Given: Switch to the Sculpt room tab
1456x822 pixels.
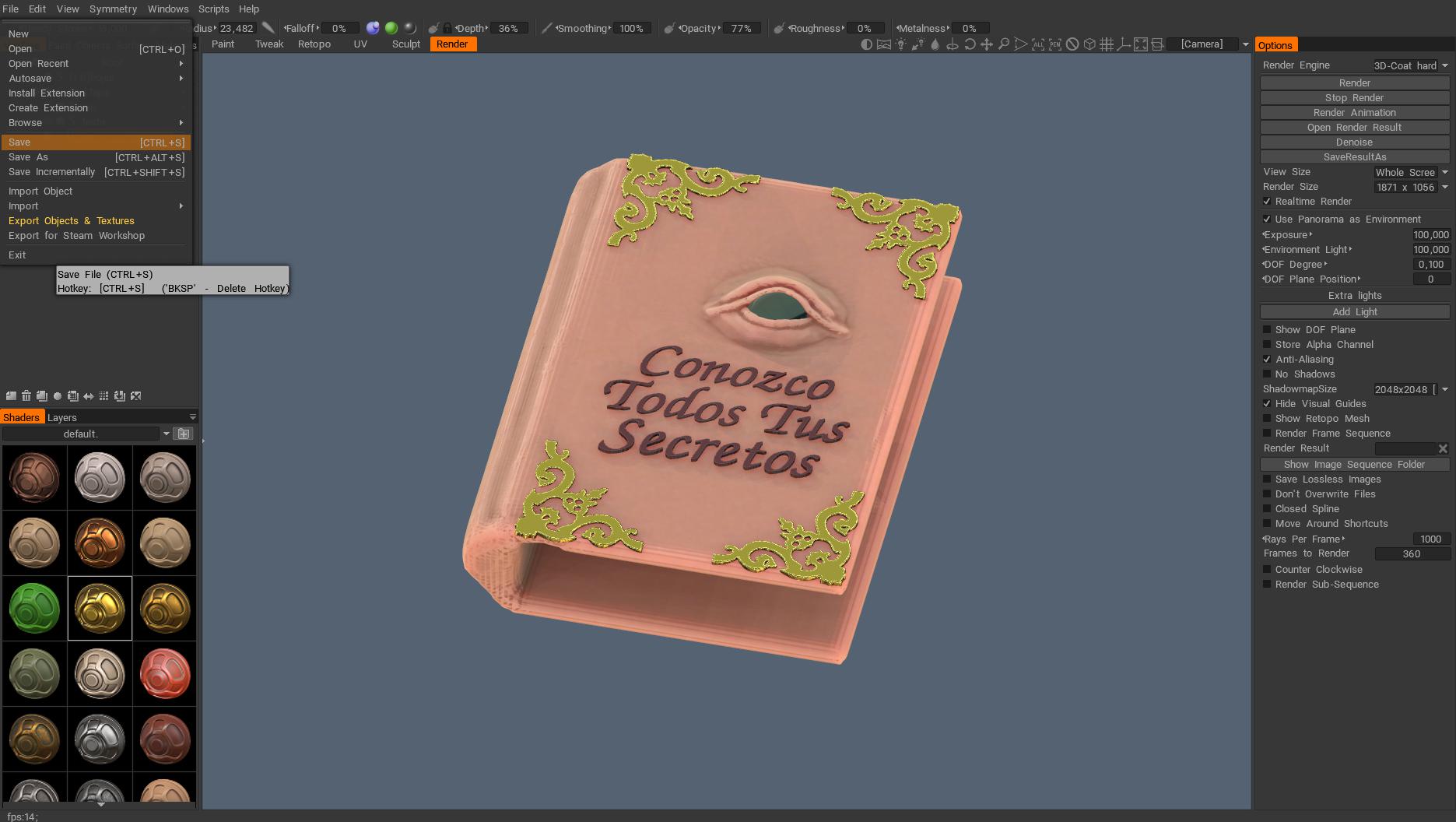Looking at the screenshot, I should (405, 44).
